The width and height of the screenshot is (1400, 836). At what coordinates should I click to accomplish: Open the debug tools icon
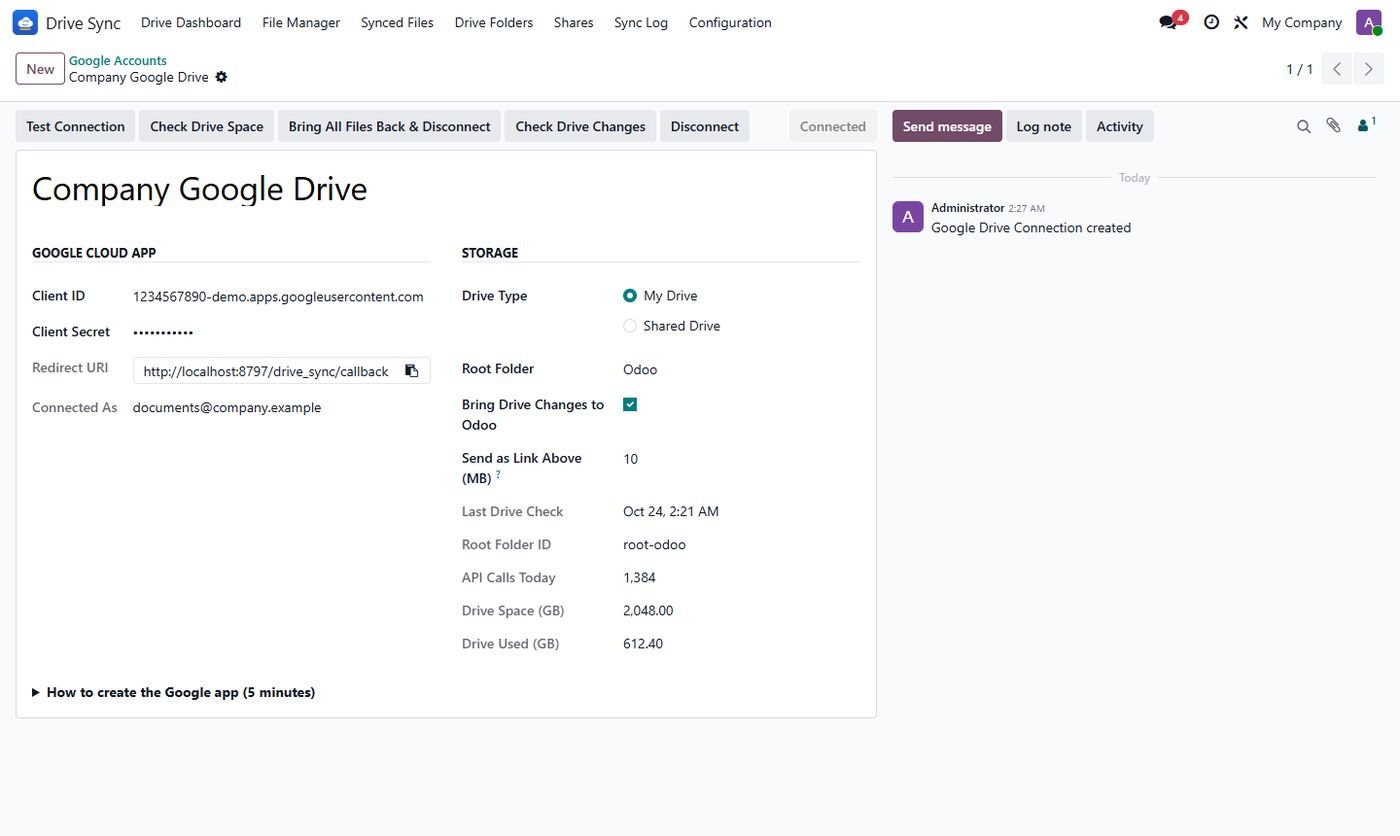point(1241,22)
